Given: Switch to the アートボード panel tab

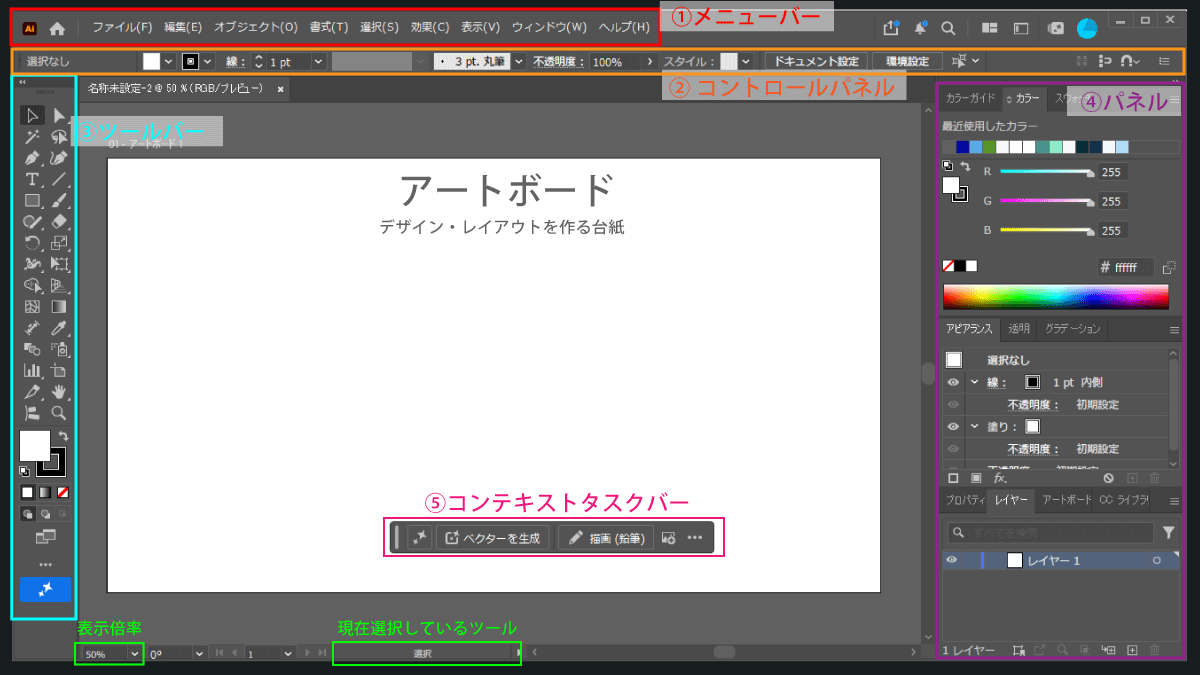Looking at the screenshot, I should click(1065, 499).
